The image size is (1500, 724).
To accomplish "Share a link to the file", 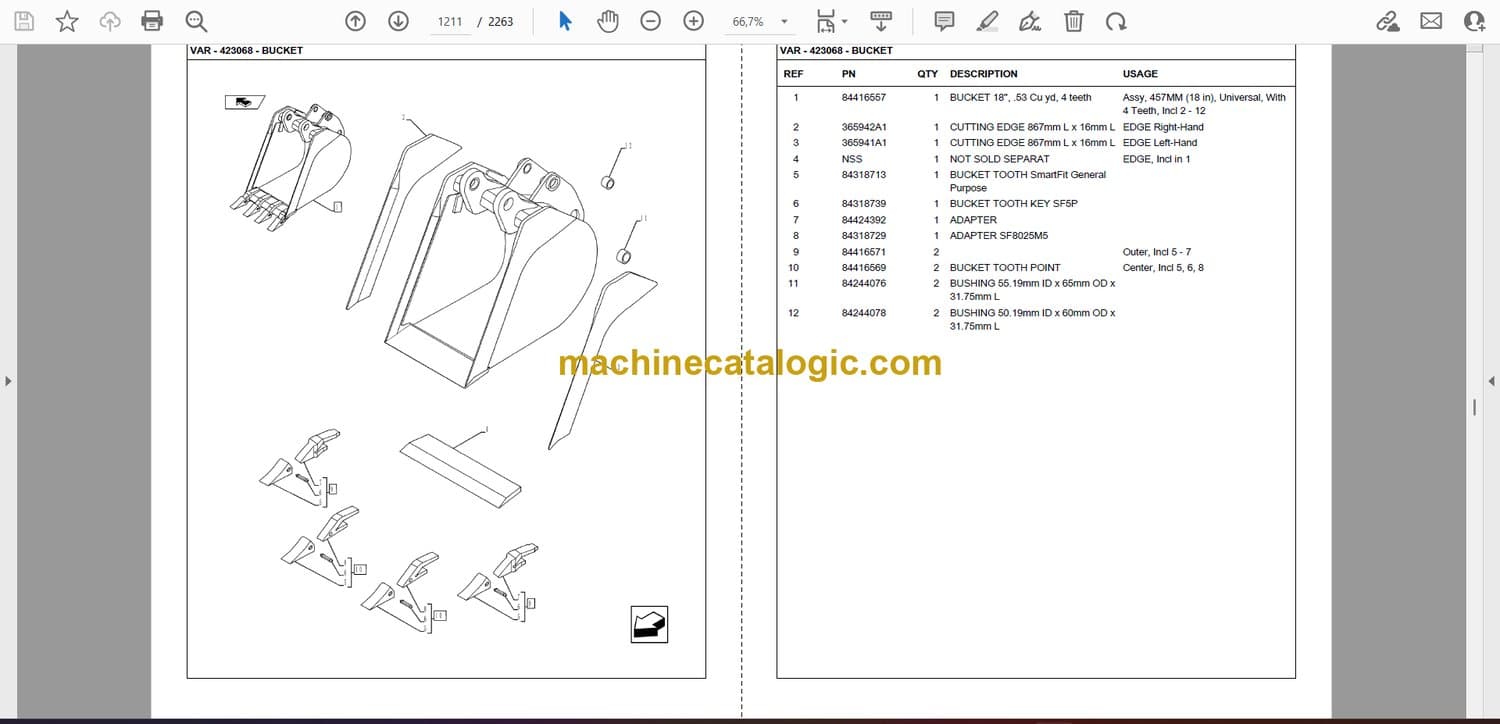I will (1388, 21).
